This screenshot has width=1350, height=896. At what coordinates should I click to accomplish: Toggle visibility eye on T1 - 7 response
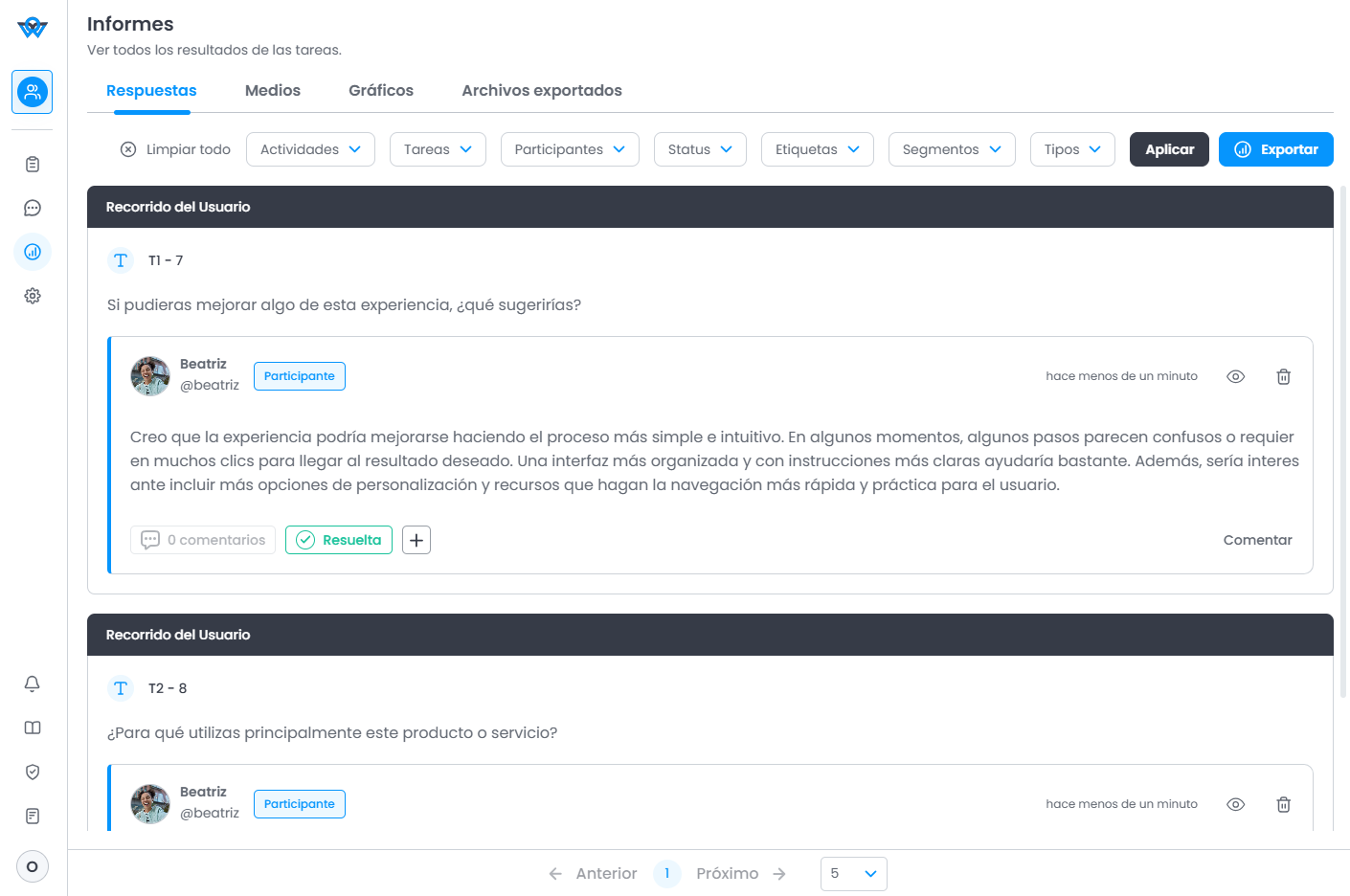point(1236,376)
